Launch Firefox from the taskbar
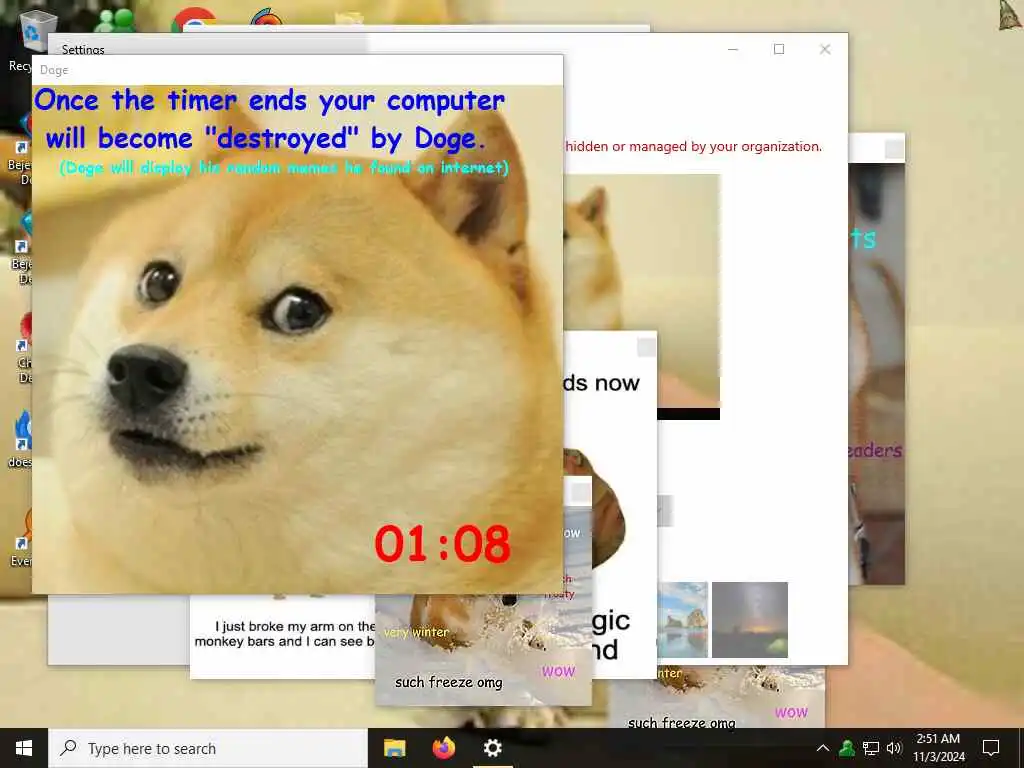 point(444,748)
